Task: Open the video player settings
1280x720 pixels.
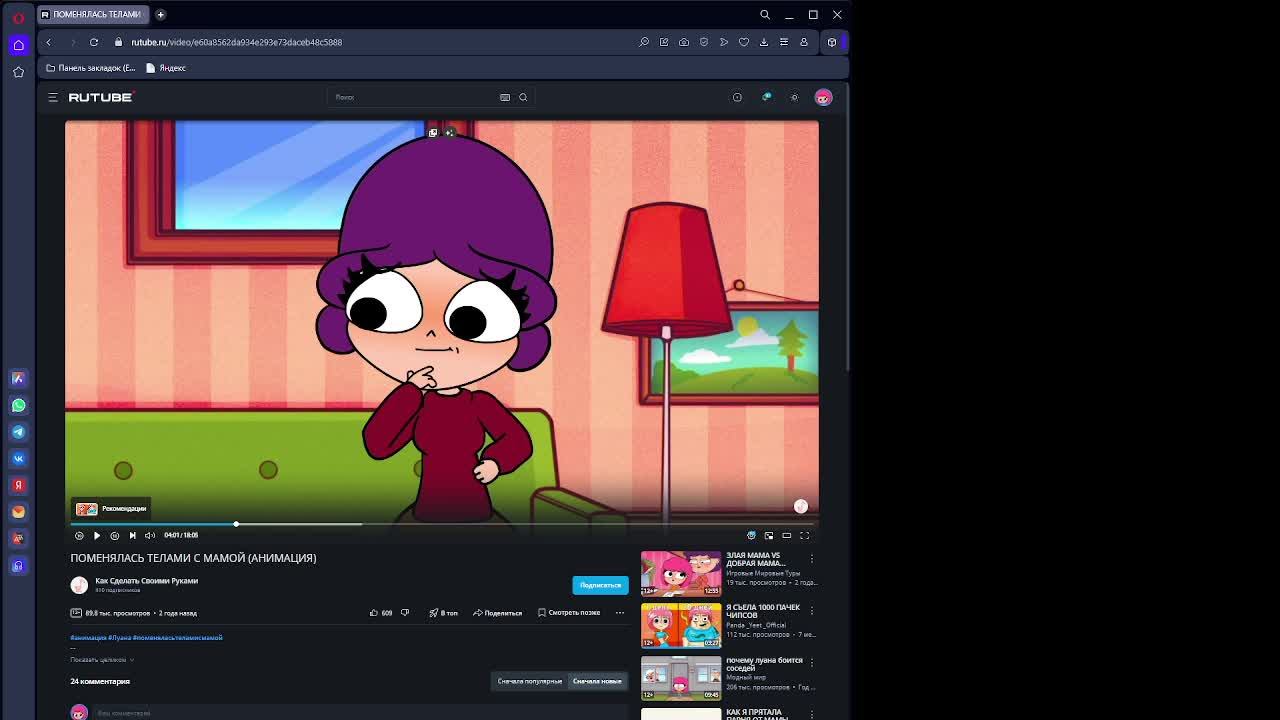Action: [x=751, y=535]
